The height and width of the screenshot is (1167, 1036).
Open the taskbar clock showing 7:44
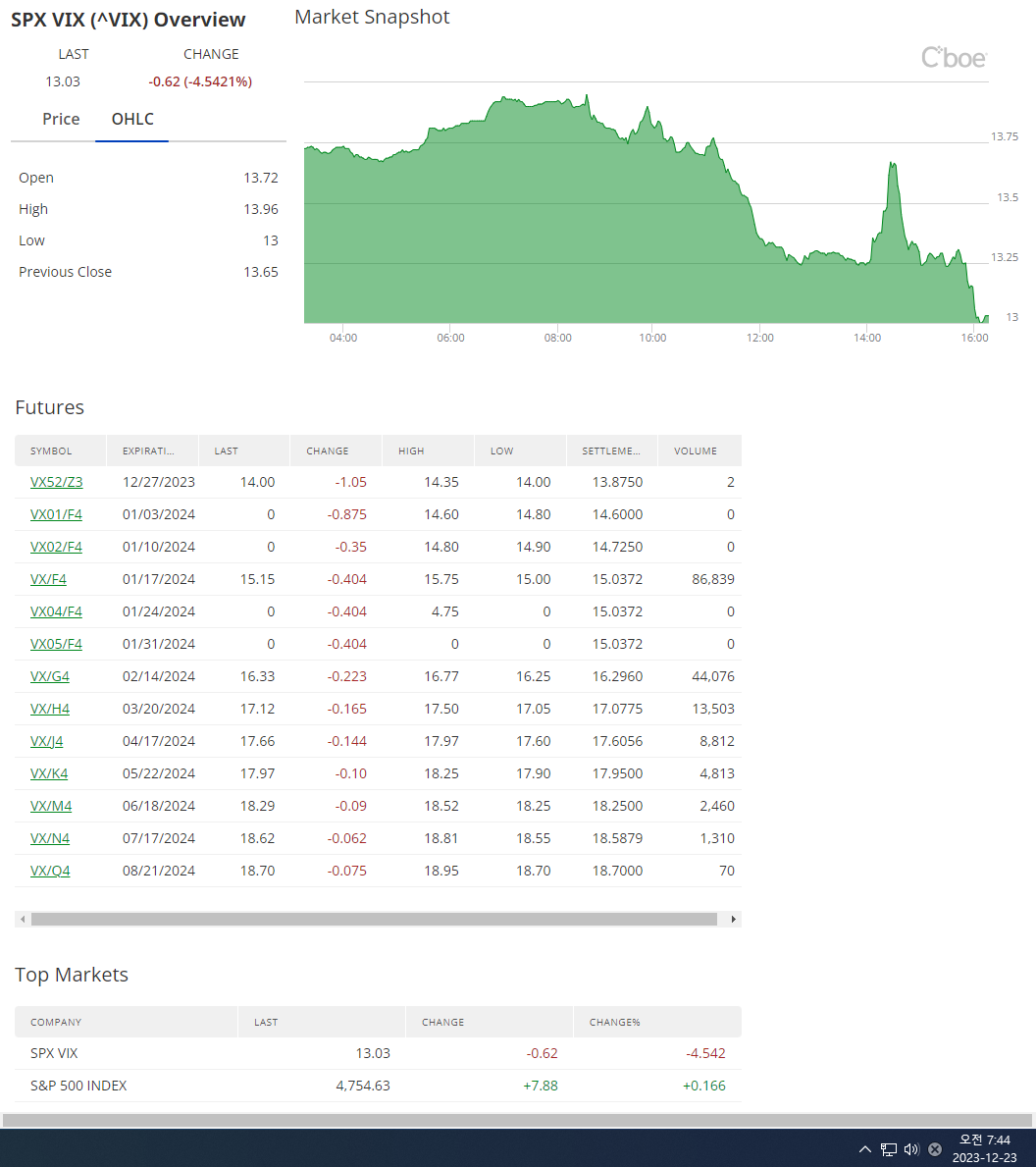(x=985, y=1148)
